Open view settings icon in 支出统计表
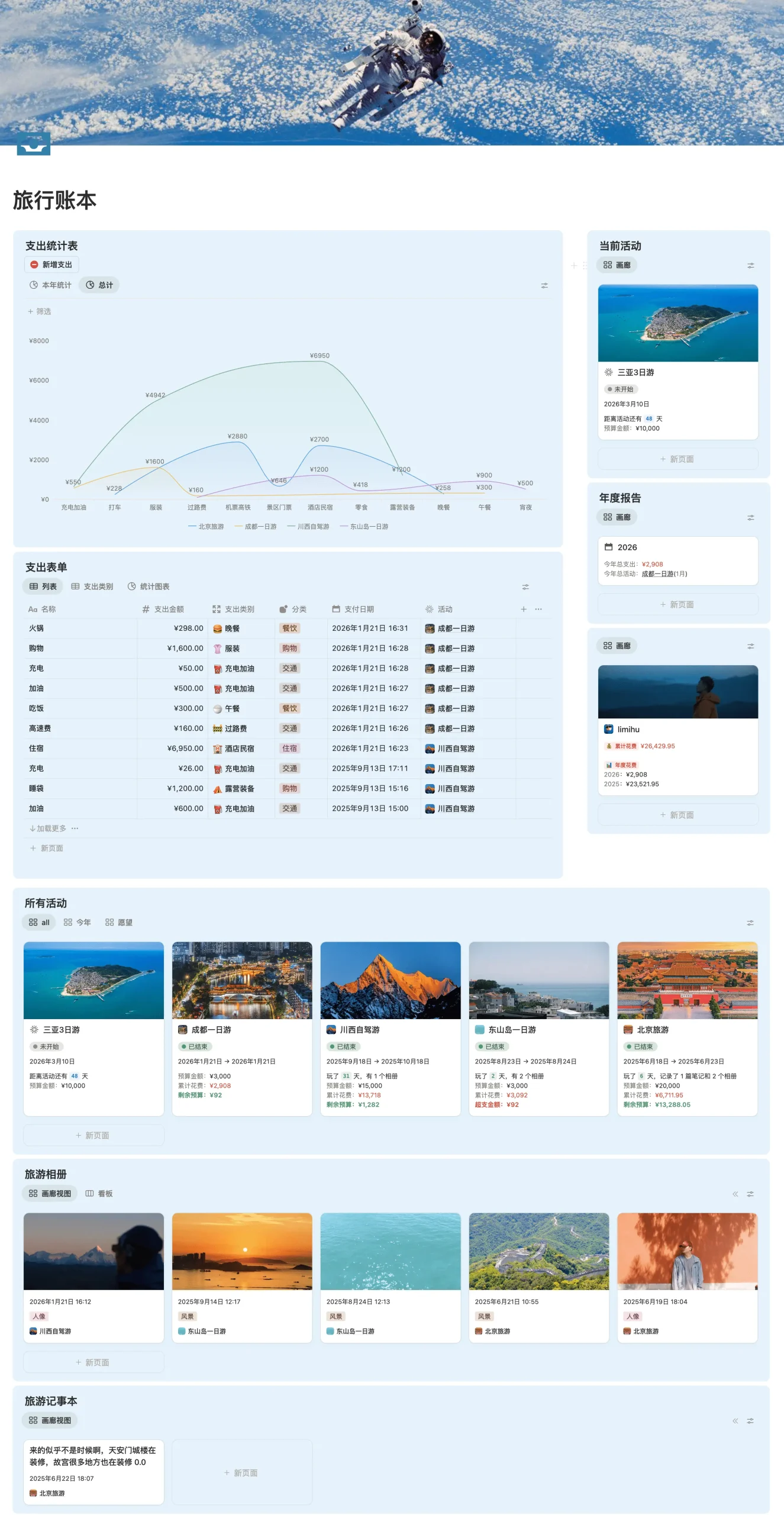784x1515 pixels. click(x=544, y=285)
